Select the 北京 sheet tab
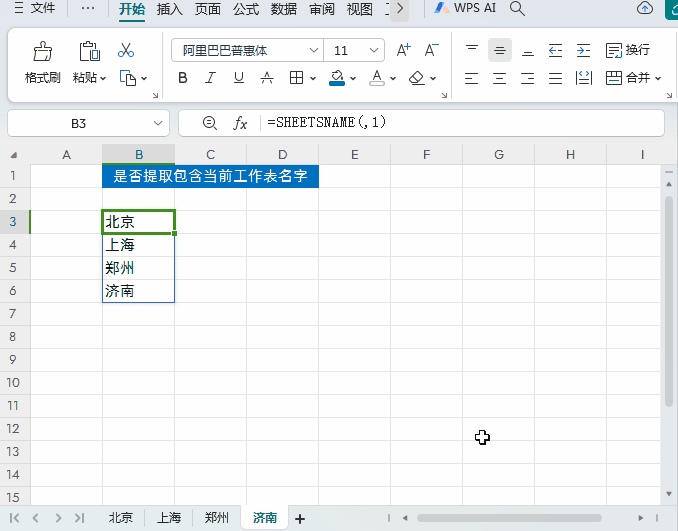 pyautogui.click(x=120, y=517)
